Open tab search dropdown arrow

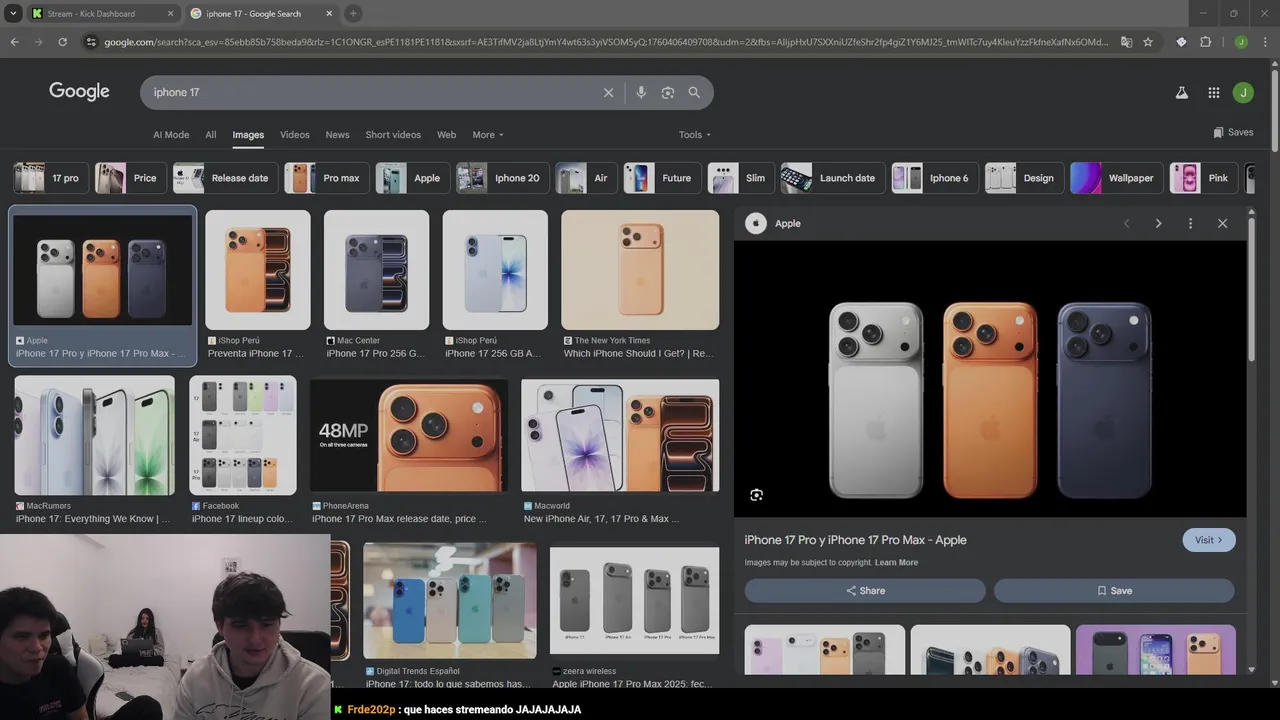click(x=13, y=13)
